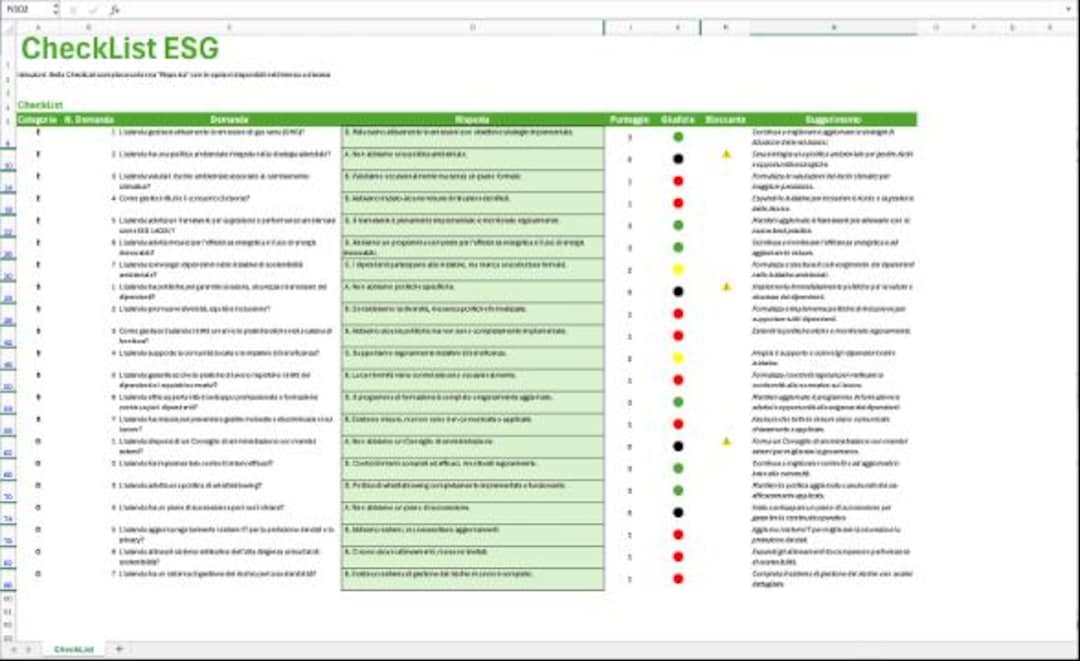Click the black status circle for policy ambientale

point(678,157)
